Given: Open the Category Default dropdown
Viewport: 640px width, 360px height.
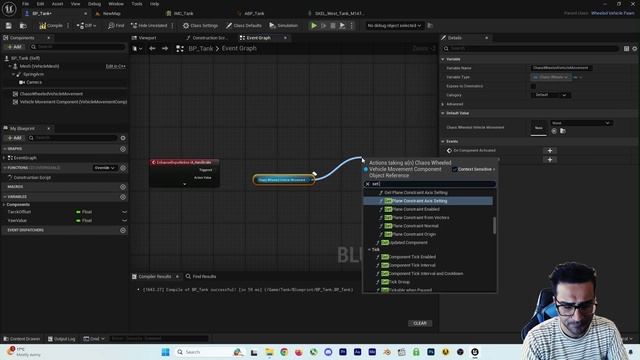Looking at the screenshot, I should coord(551,95).
